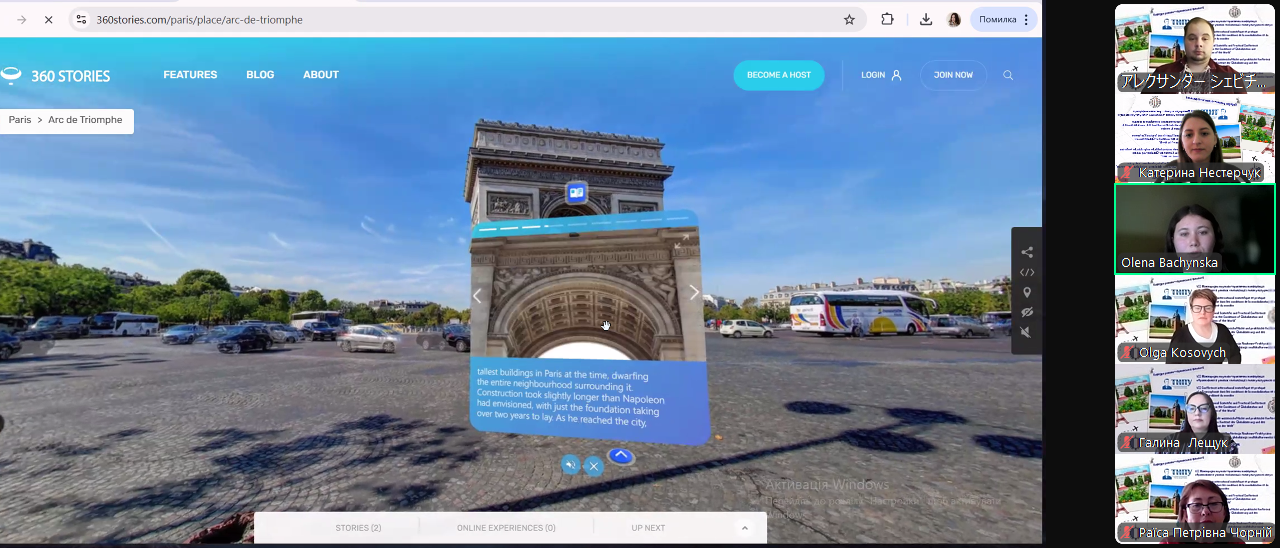Click the Become a Host button
Screen dimensions: 1280x548
tap(779, 75)
